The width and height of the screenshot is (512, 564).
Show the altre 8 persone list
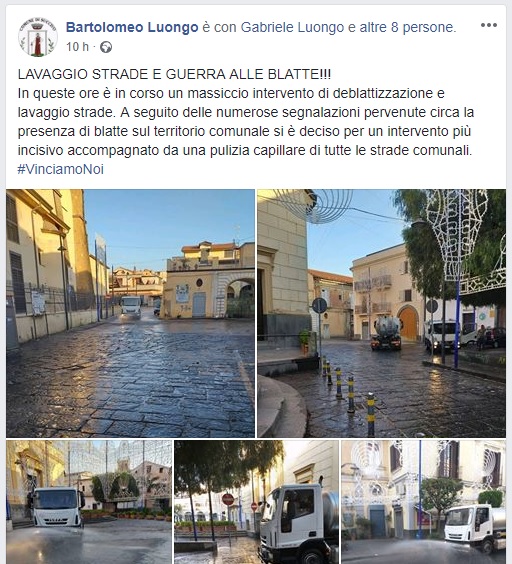coord(406,27)
